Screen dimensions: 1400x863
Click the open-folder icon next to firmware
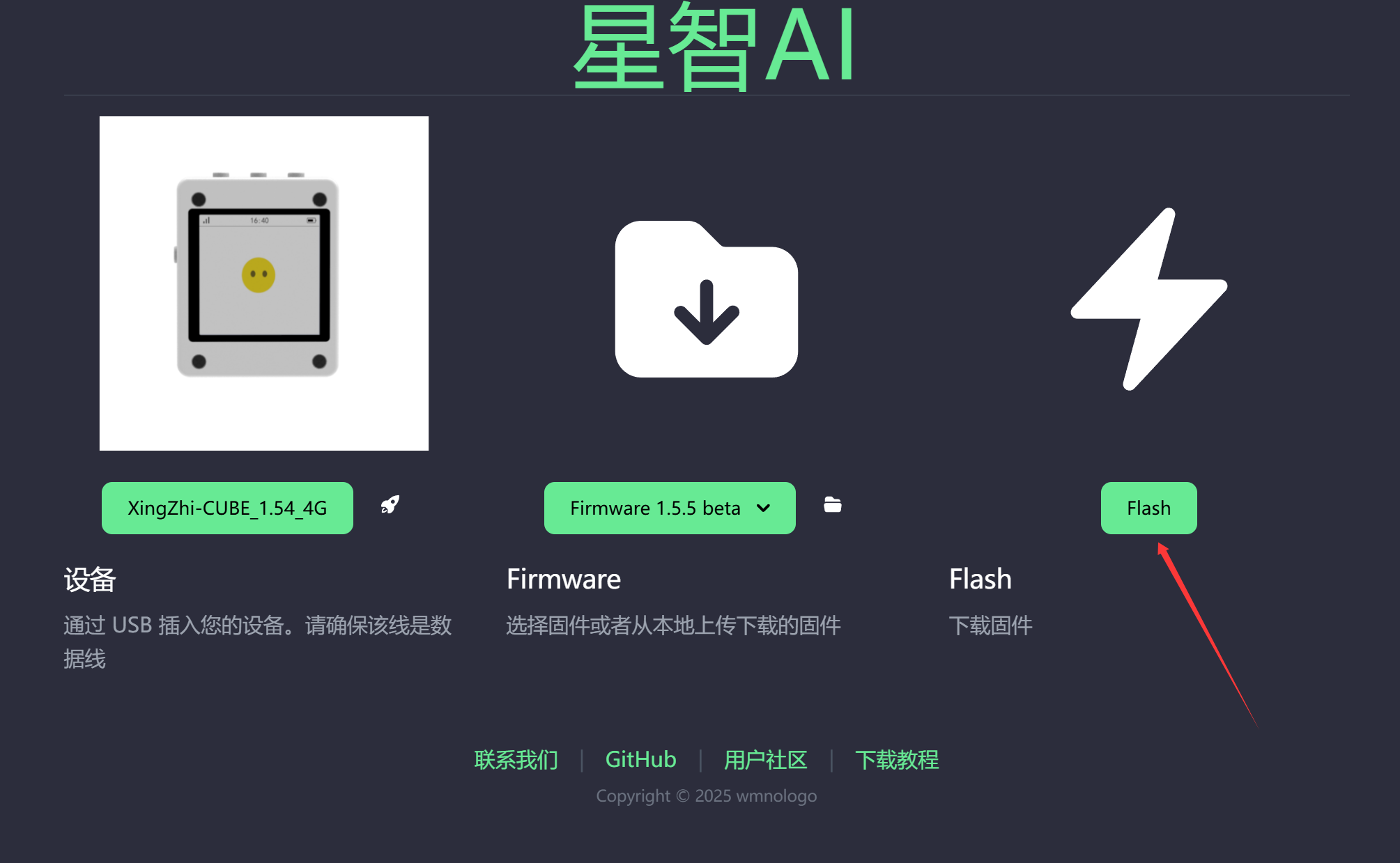pos(833,505)
